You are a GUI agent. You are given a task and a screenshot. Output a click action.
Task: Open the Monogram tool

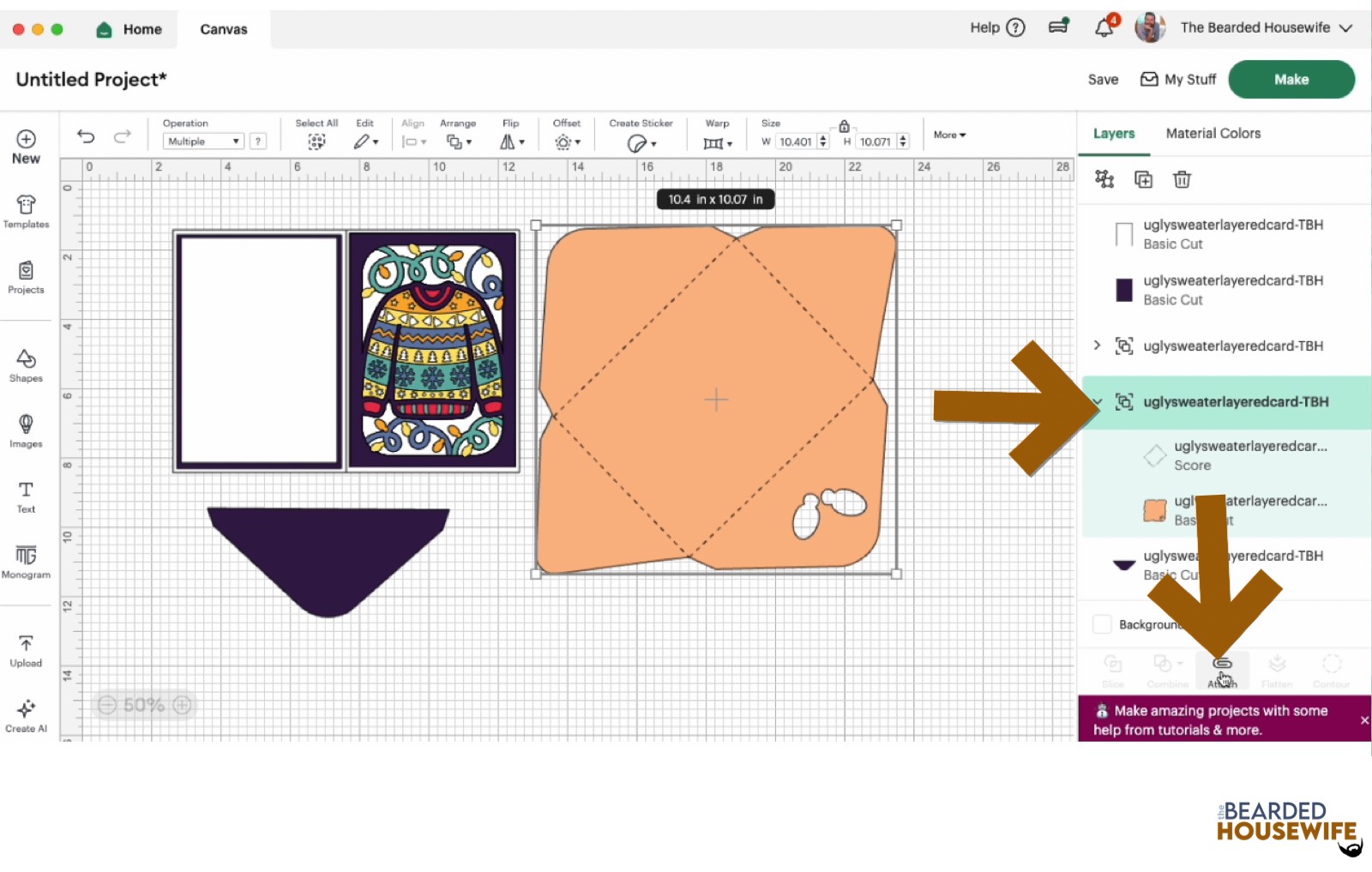[x=26, y=562]
